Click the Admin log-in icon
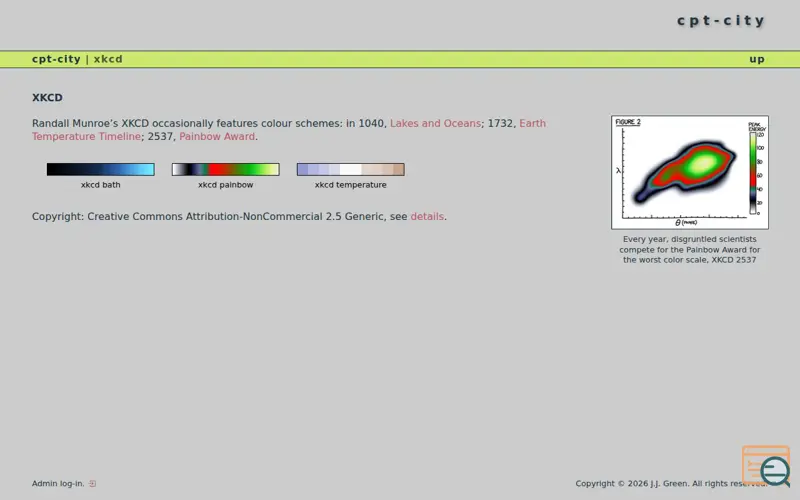The image size is (800, 500). tap(92, 484)
